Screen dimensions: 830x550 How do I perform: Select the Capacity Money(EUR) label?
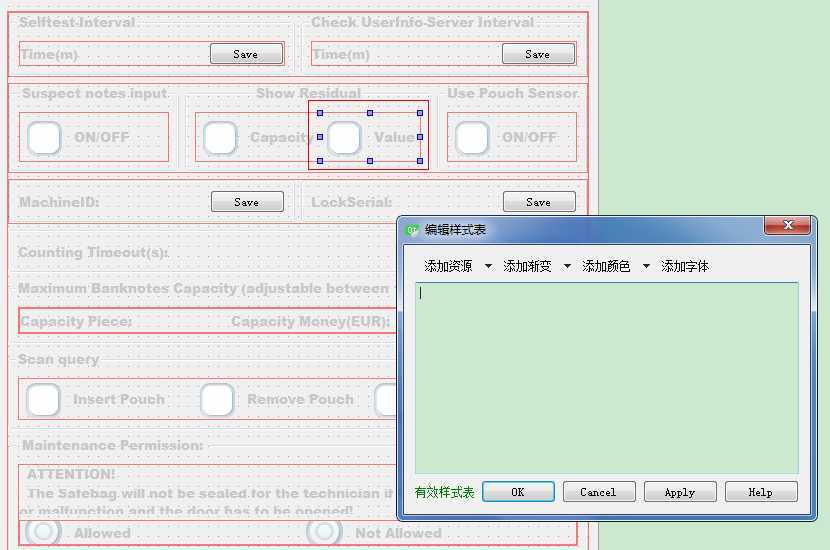pos(311,321)
